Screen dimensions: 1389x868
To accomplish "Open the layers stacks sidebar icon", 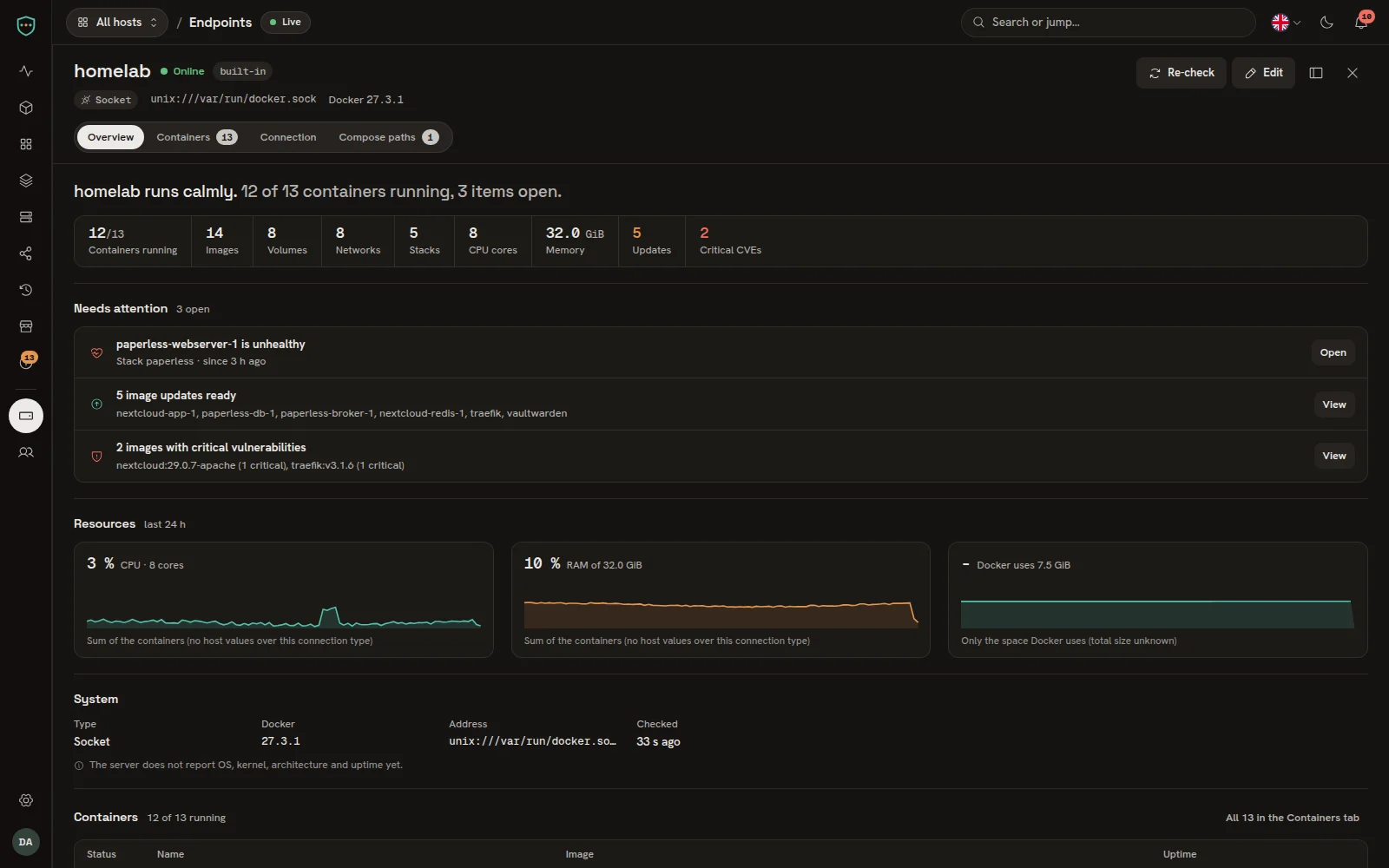I will pyautogui.click(x=26, y=181).
